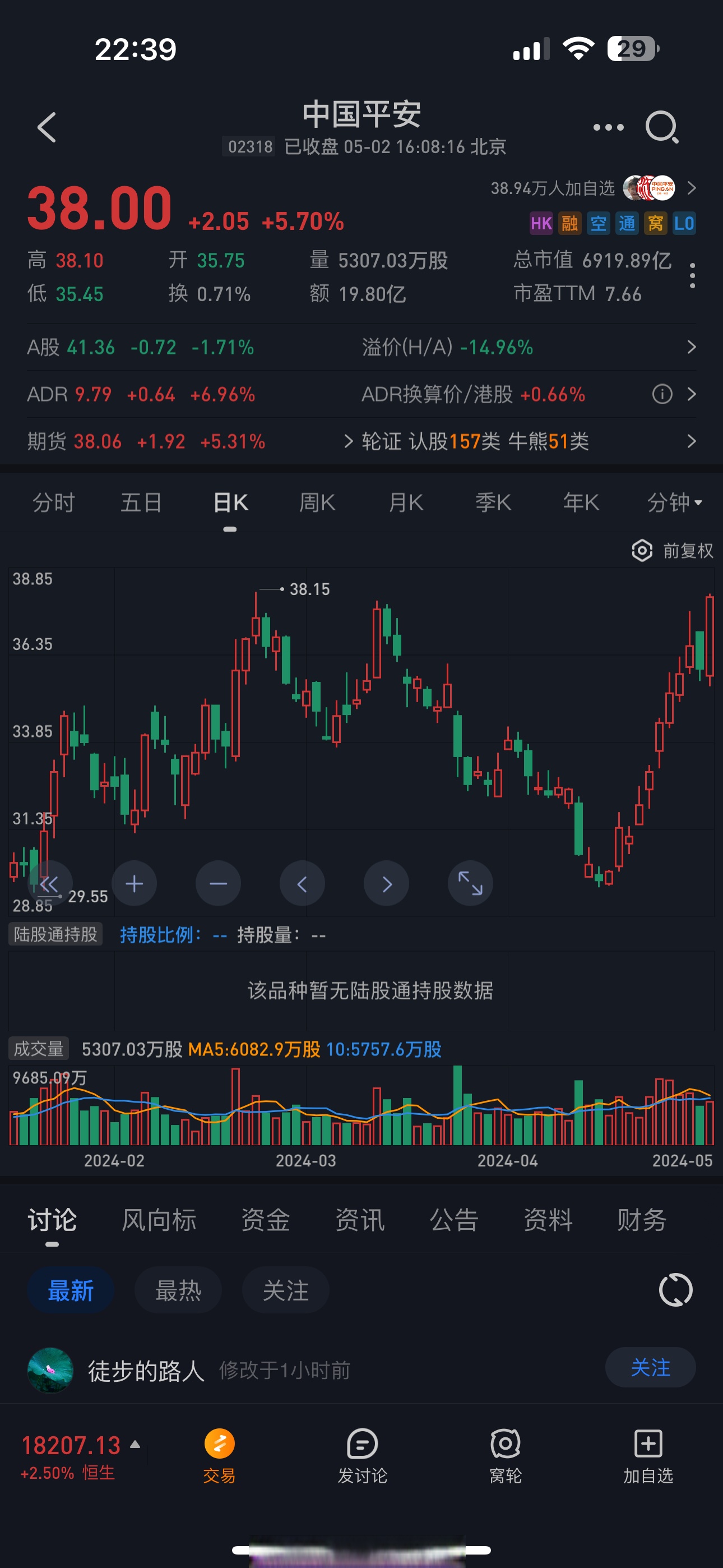This screenshot has height=1568, width=723.
Task: Tap the 窝 tag icon
Action: click(655, 223)
